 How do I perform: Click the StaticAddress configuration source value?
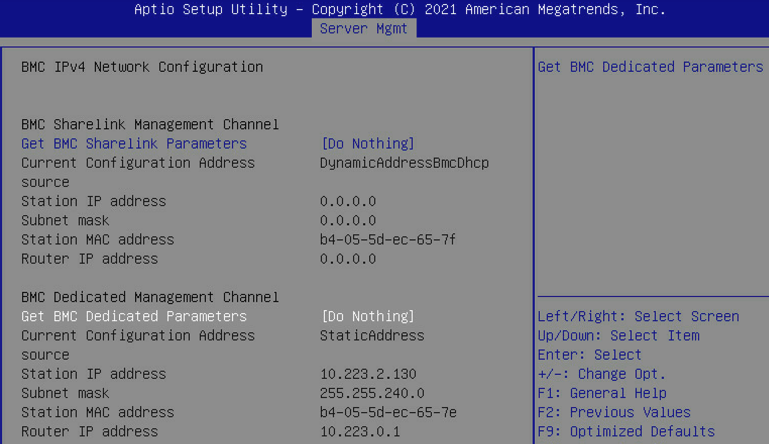(372, 335)
